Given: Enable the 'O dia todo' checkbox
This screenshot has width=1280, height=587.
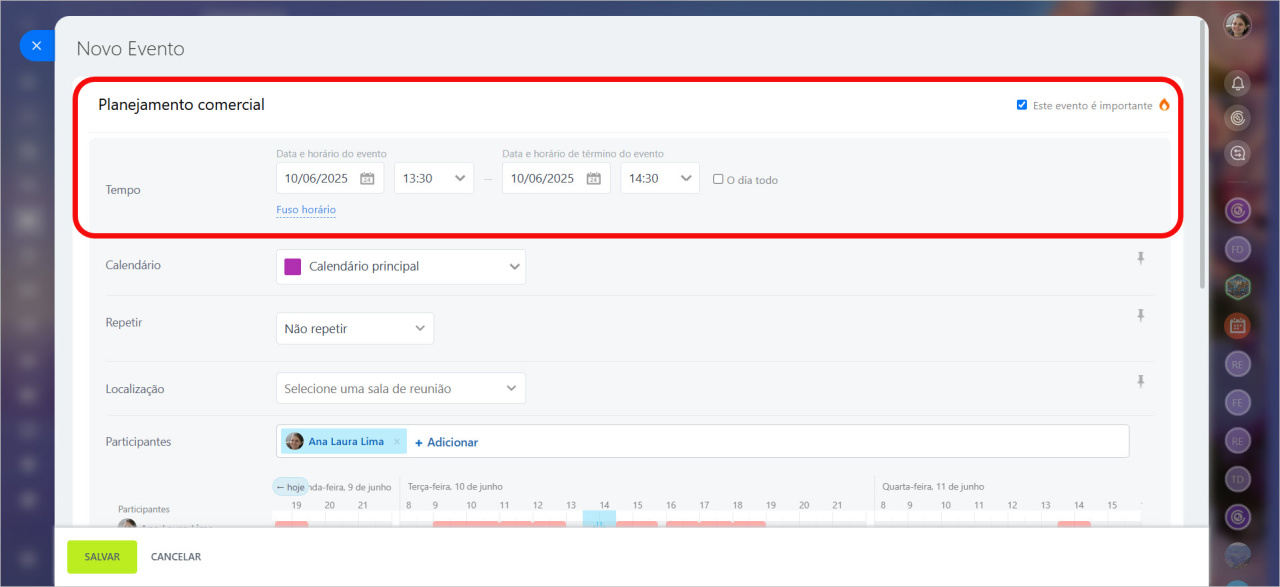Looking at the screenshot, I should [x=718, y=180].
